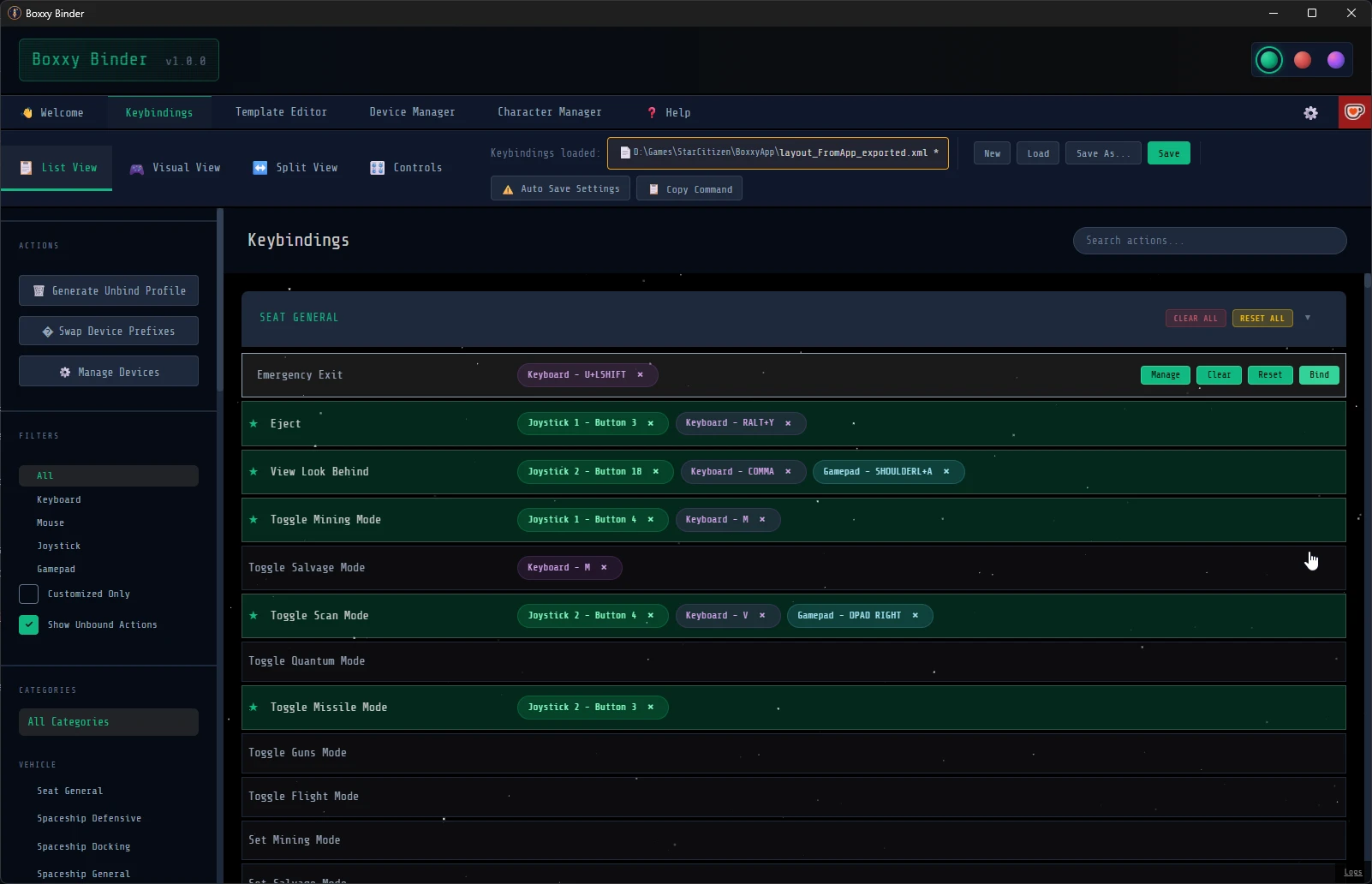Viewport: 1372px width, 884px height.
Task: Click the red heart coffee icon
Action: (x=1355, y=112)
